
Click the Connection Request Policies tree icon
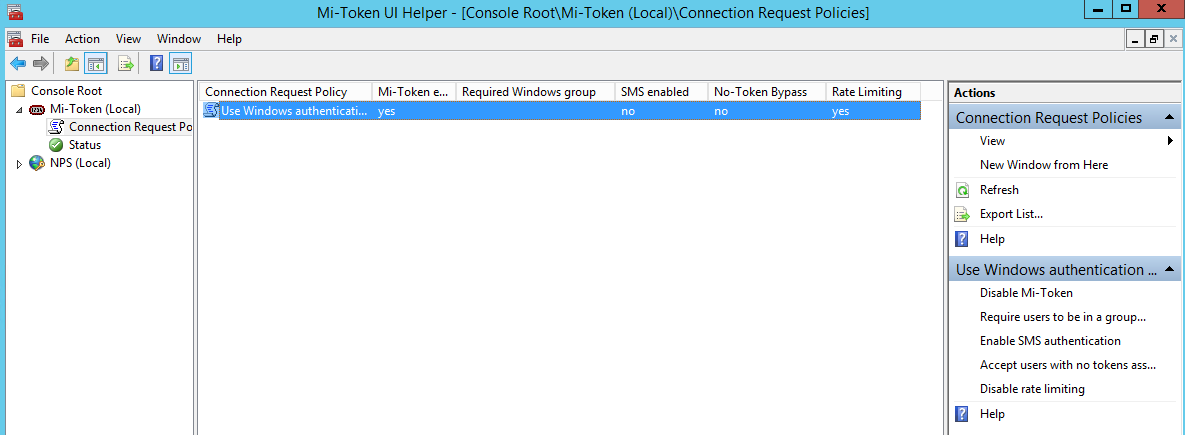(x=56, y=127)
